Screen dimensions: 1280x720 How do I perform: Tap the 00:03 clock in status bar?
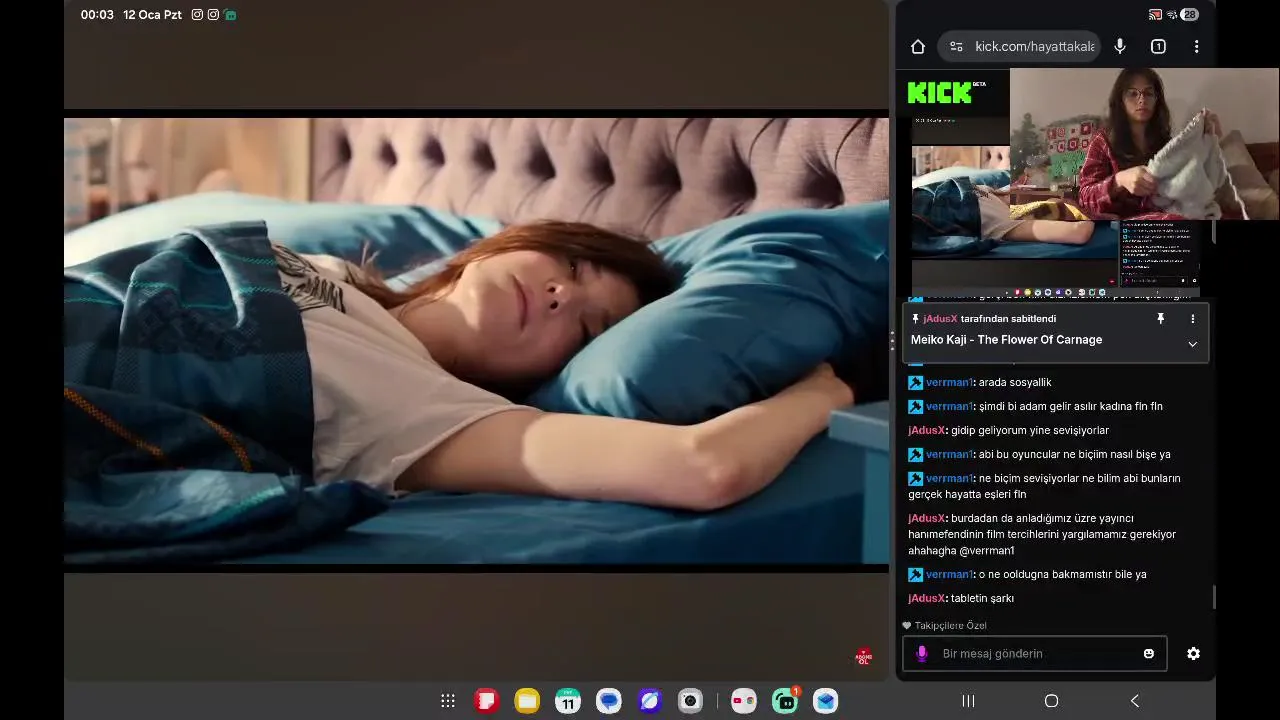pos(97,15)
